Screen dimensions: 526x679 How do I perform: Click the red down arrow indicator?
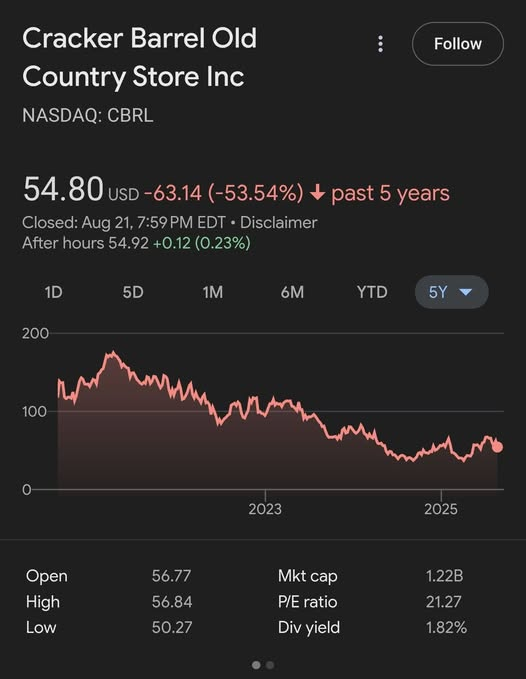point(317,193)
